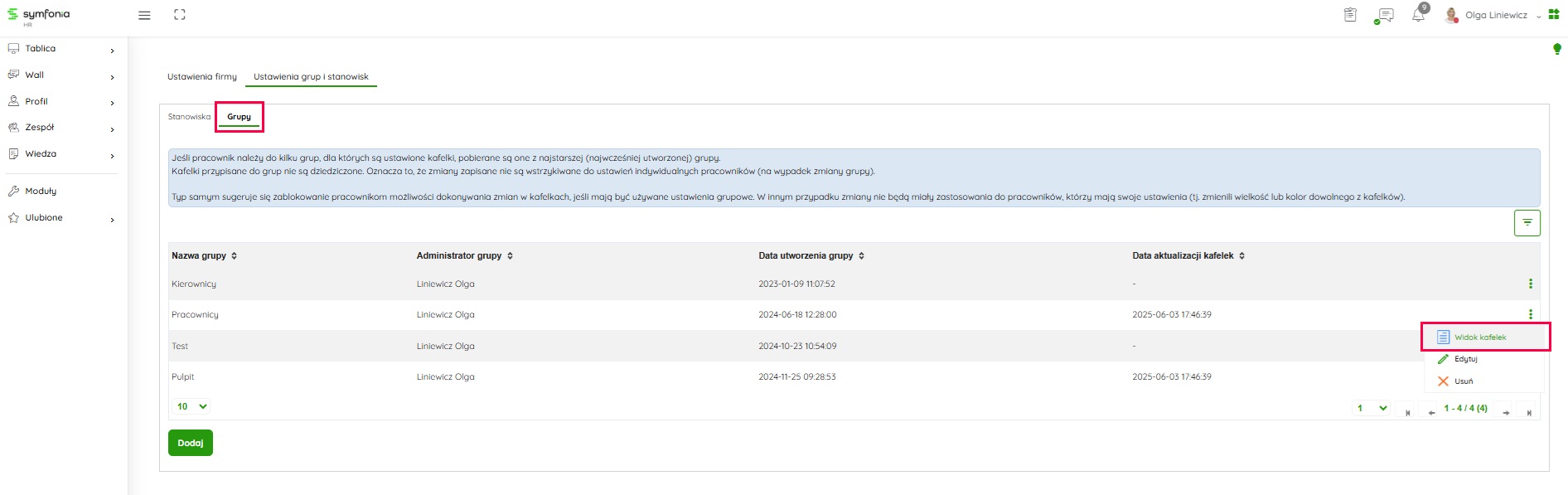Open the page number dropdown
The height and width of the screenshot is (495, 1568).
tap(1371, 408)
